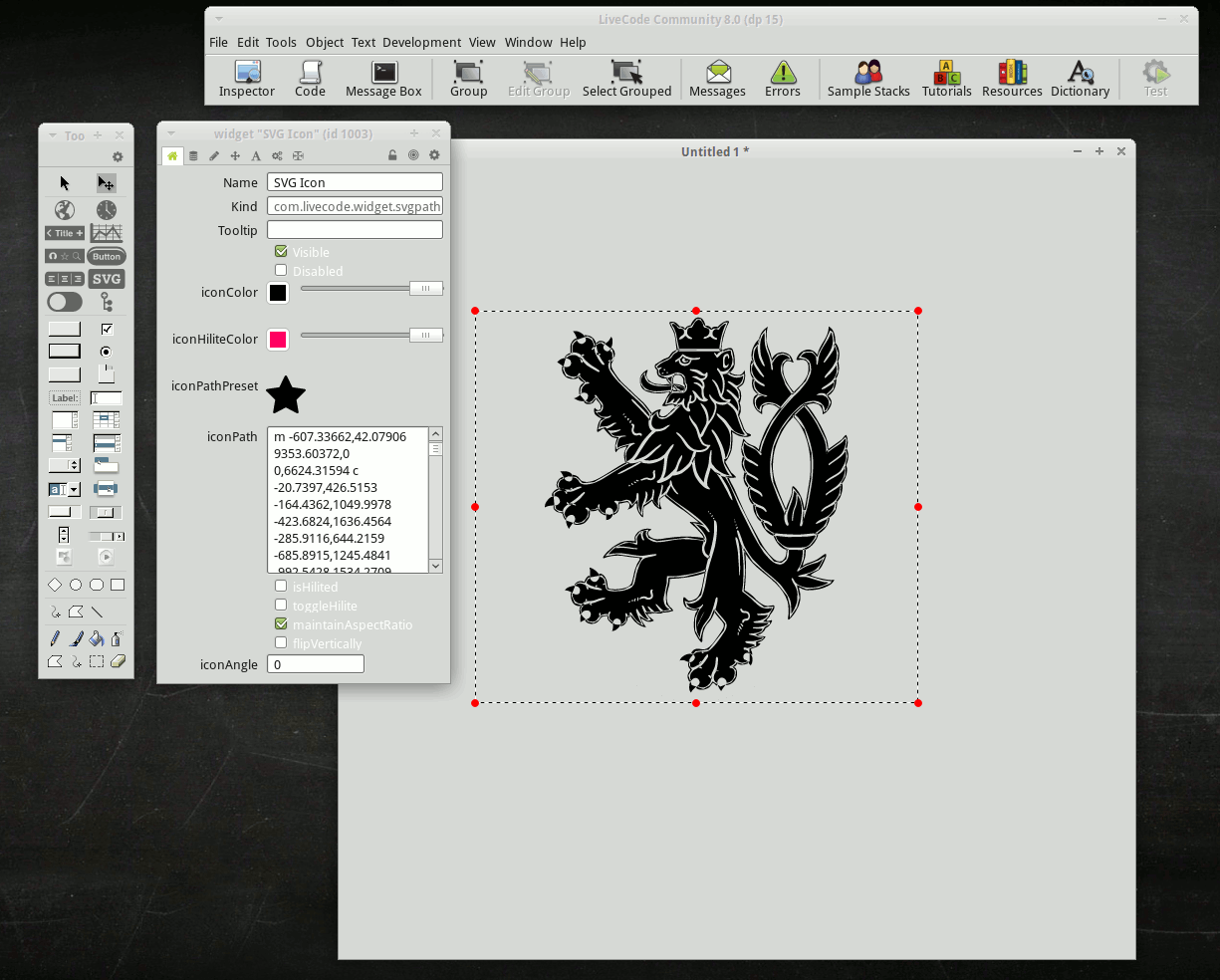Choose the Run (browse) pointer tool
Image resolution: width=1220 pixels, height=980 pixels.
click(65, 183)
